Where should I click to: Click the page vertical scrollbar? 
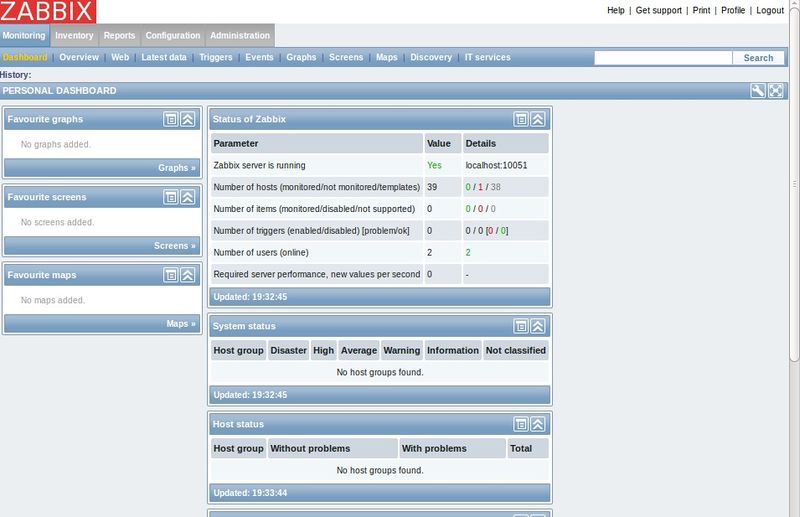coord(794,184)
